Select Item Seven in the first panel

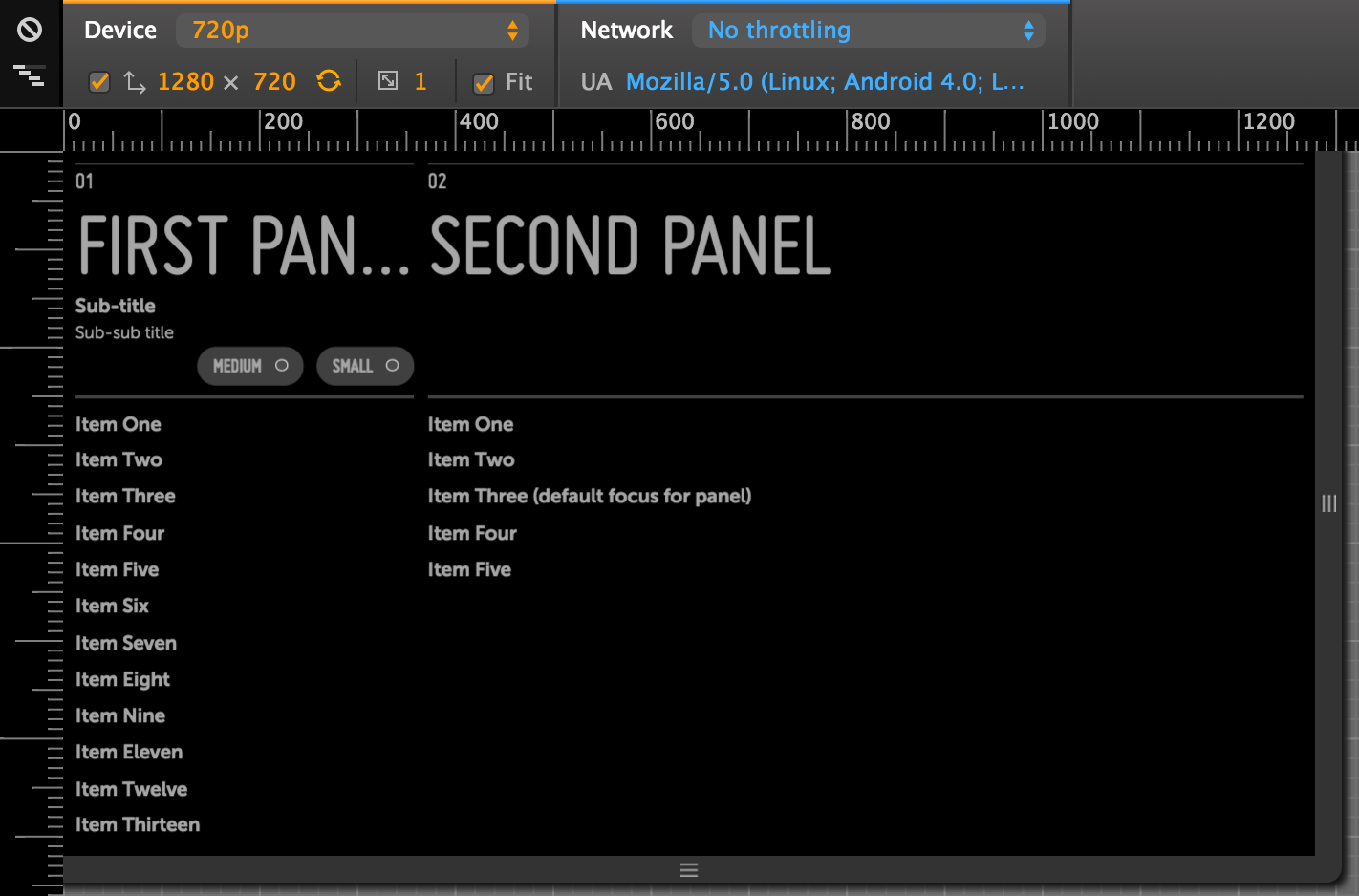tap(126, 643)
